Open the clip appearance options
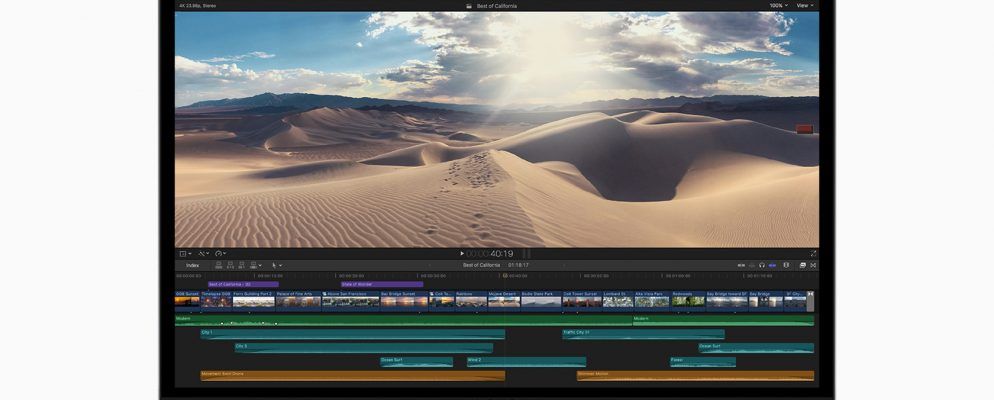This screenshot has width=994, height=400. click(786, 266)
